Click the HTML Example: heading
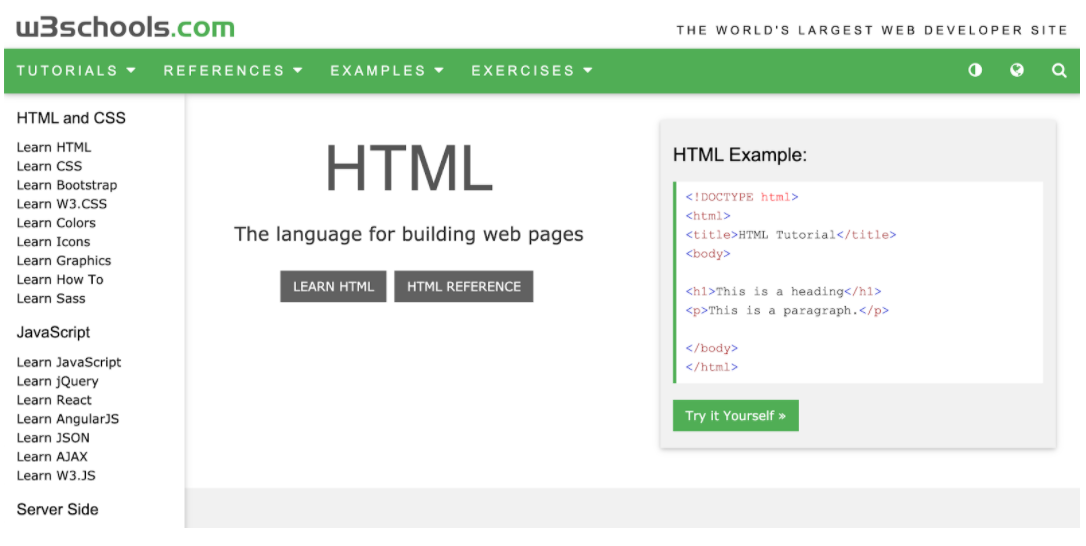 [740, 155]
